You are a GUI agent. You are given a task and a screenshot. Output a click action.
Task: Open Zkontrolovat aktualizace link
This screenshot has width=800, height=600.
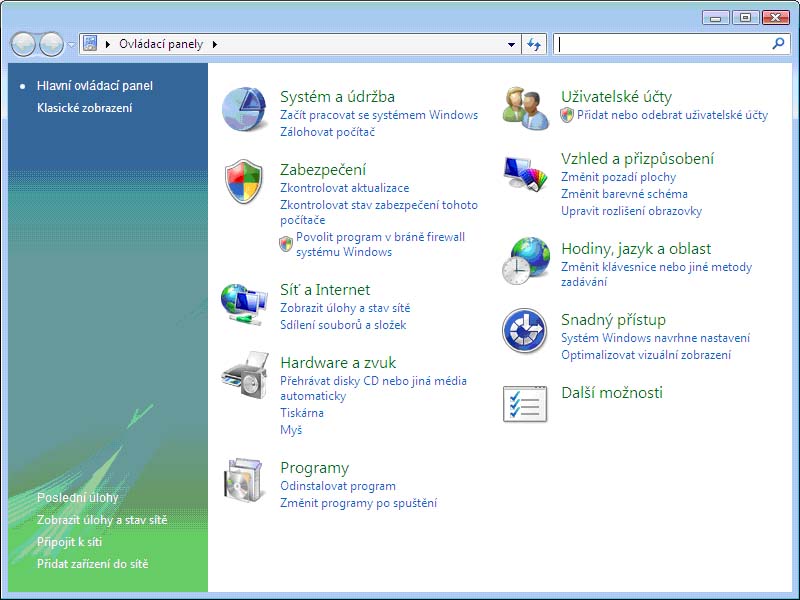pos(344,188)
